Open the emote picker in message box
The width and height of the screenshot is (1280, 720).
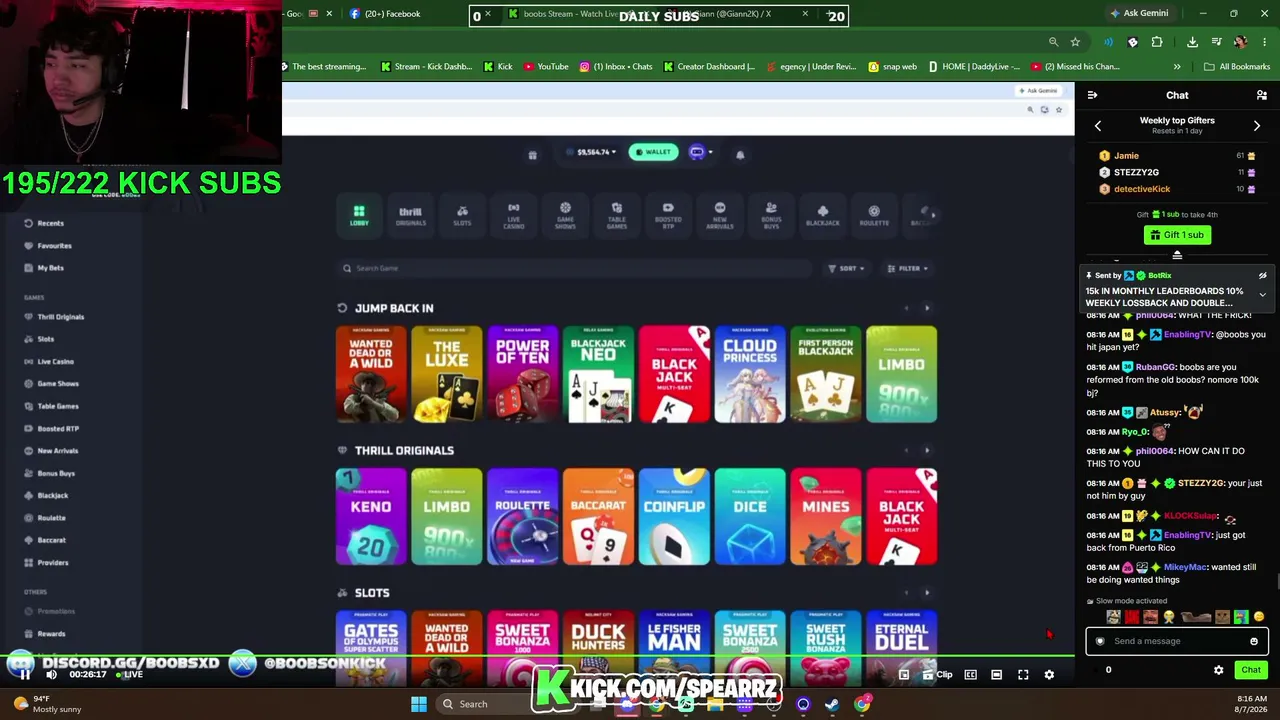click(1254, 641)
